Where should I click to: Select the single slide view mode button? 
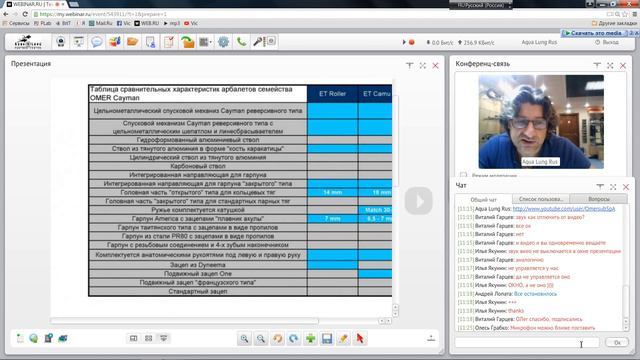point(133,338)
